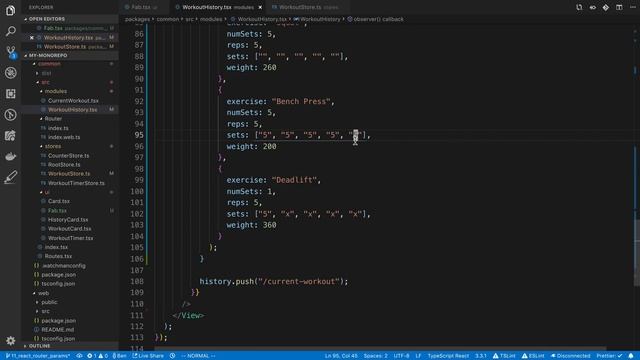The width and height of the screenshot is (640, 360).
Task: Expand the dist folder
Action: 46,73
